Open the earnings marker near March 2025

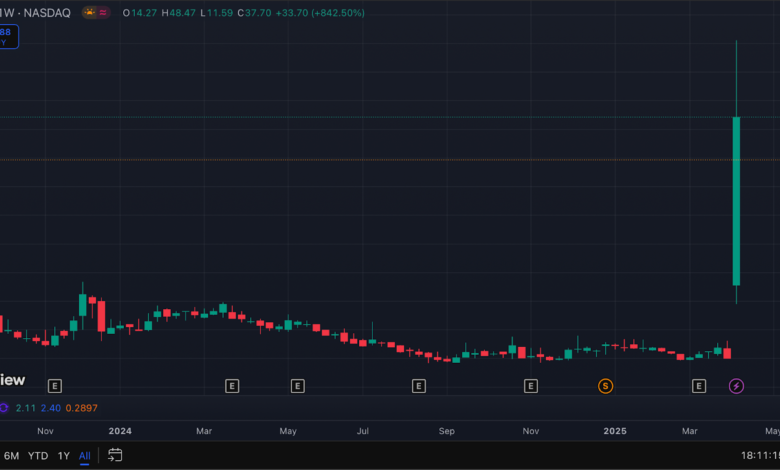[x=699, y=385]
